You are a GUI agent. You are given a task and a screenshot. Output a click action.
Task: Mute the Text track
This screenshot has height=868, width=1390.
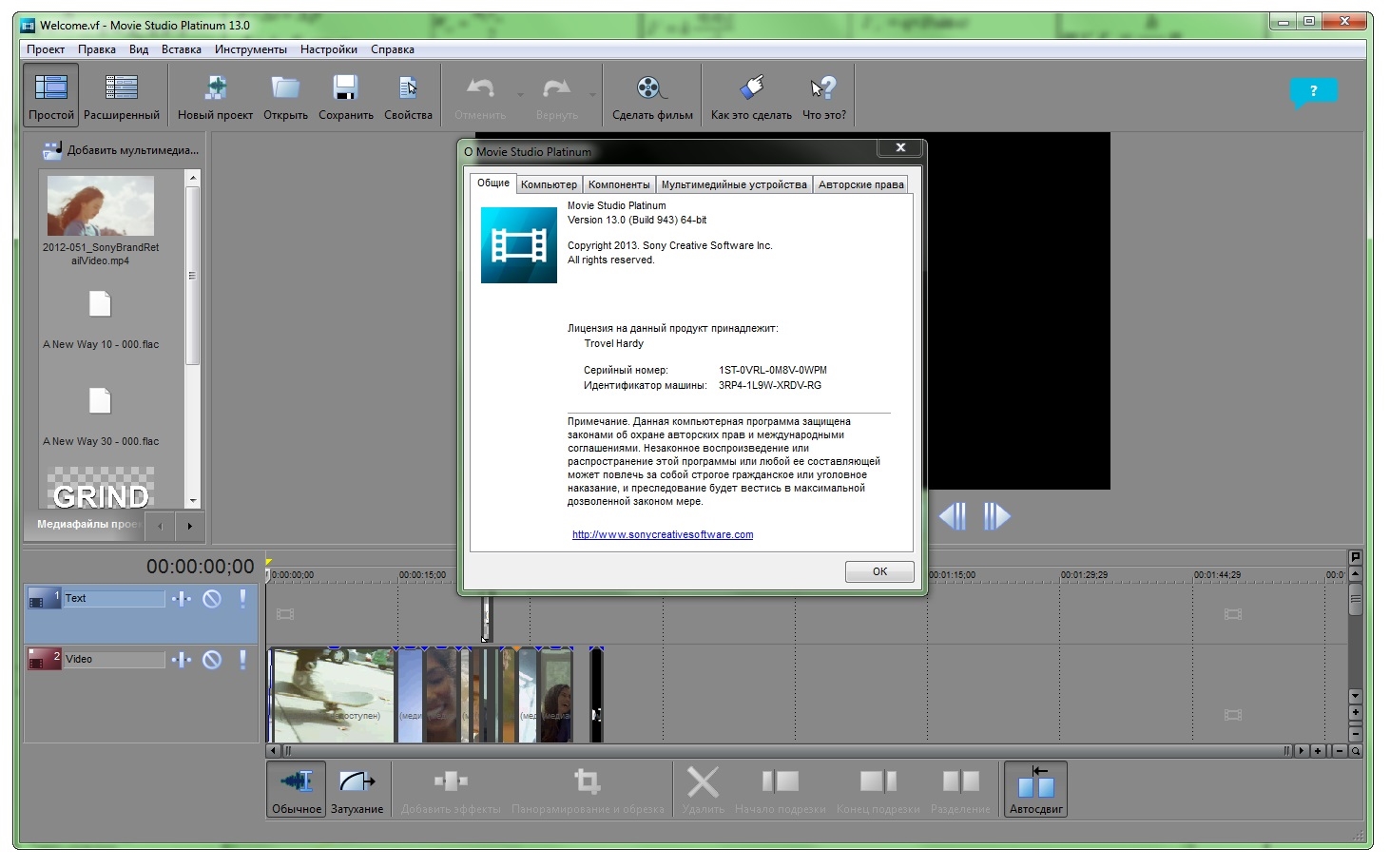coord(212,598)
